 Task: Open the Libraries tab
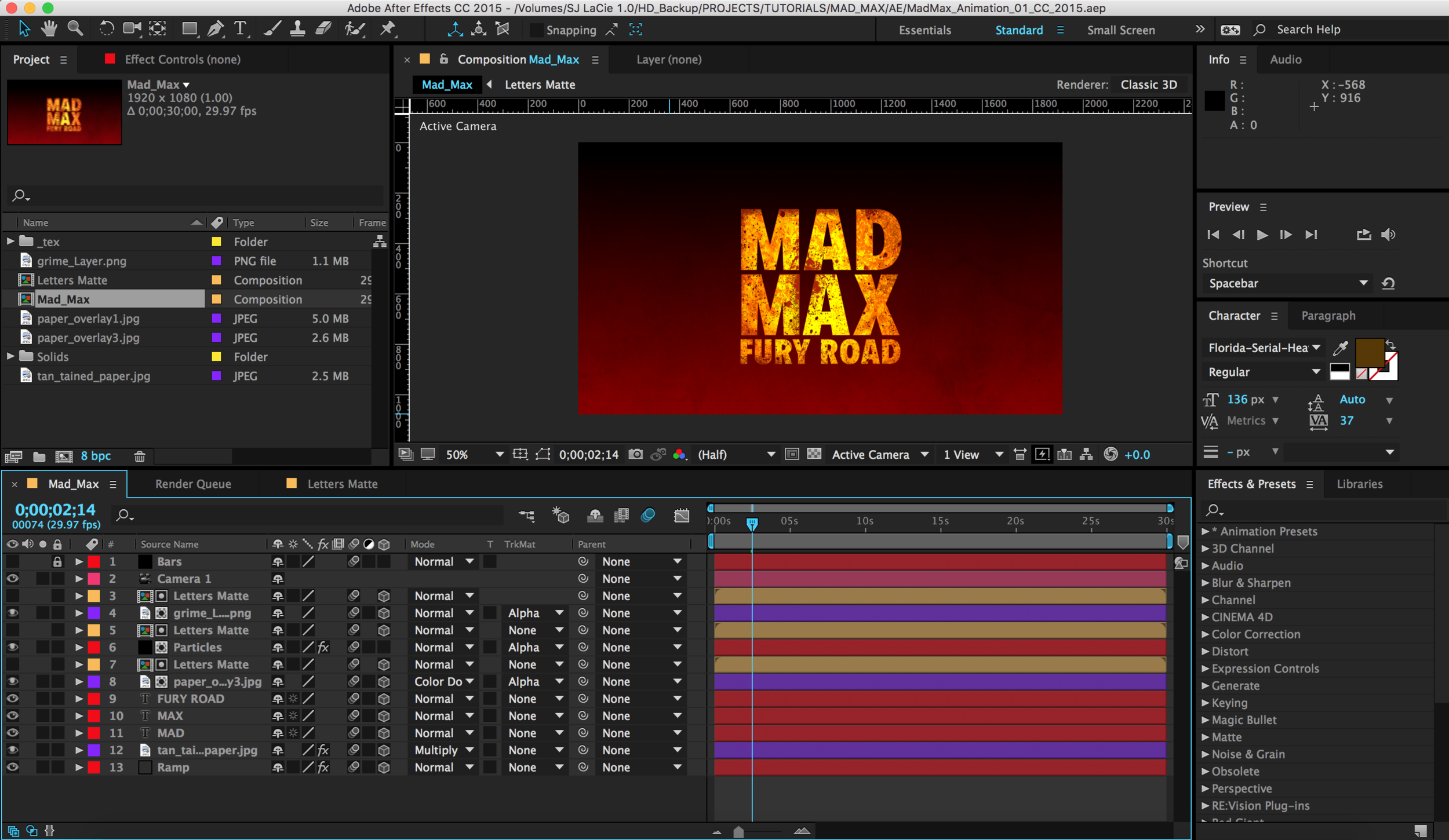tap(1359, 484)
